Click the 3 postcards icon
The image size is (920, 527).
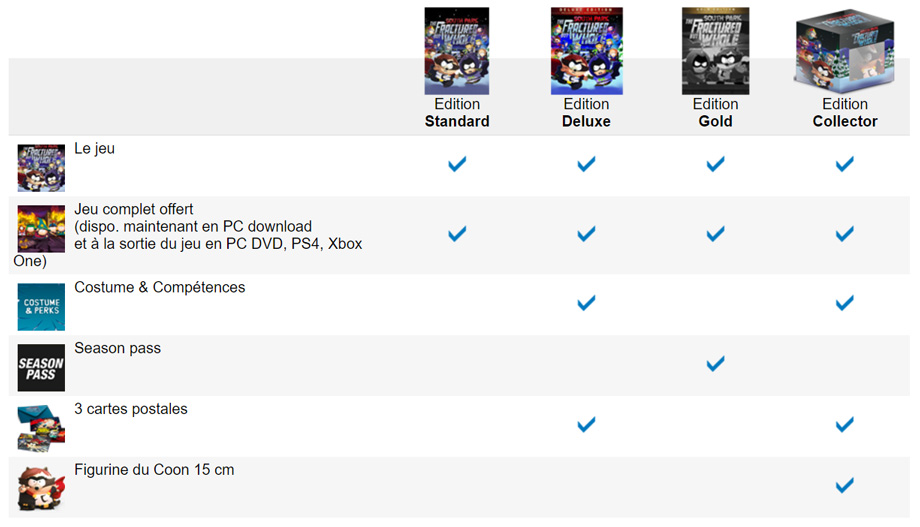point(41,429)
